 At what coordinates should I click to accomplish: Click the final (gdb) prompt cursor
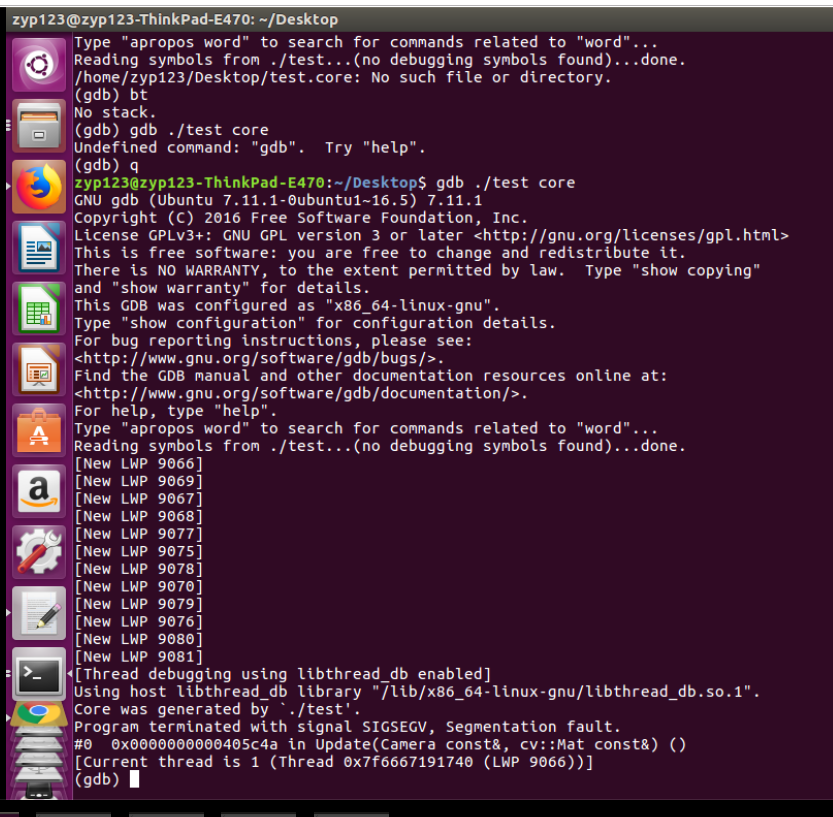click(x=134, y=779)
